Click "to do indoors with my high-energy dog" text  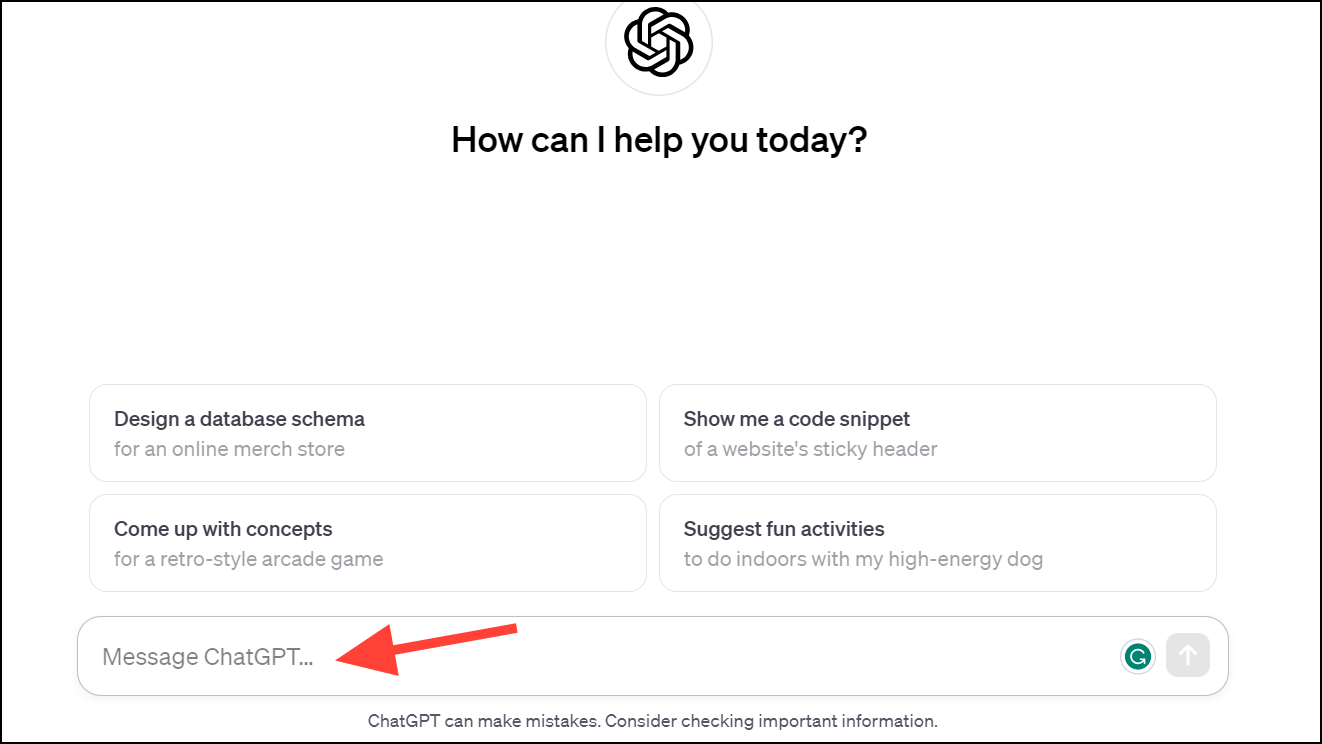point(863,559)
